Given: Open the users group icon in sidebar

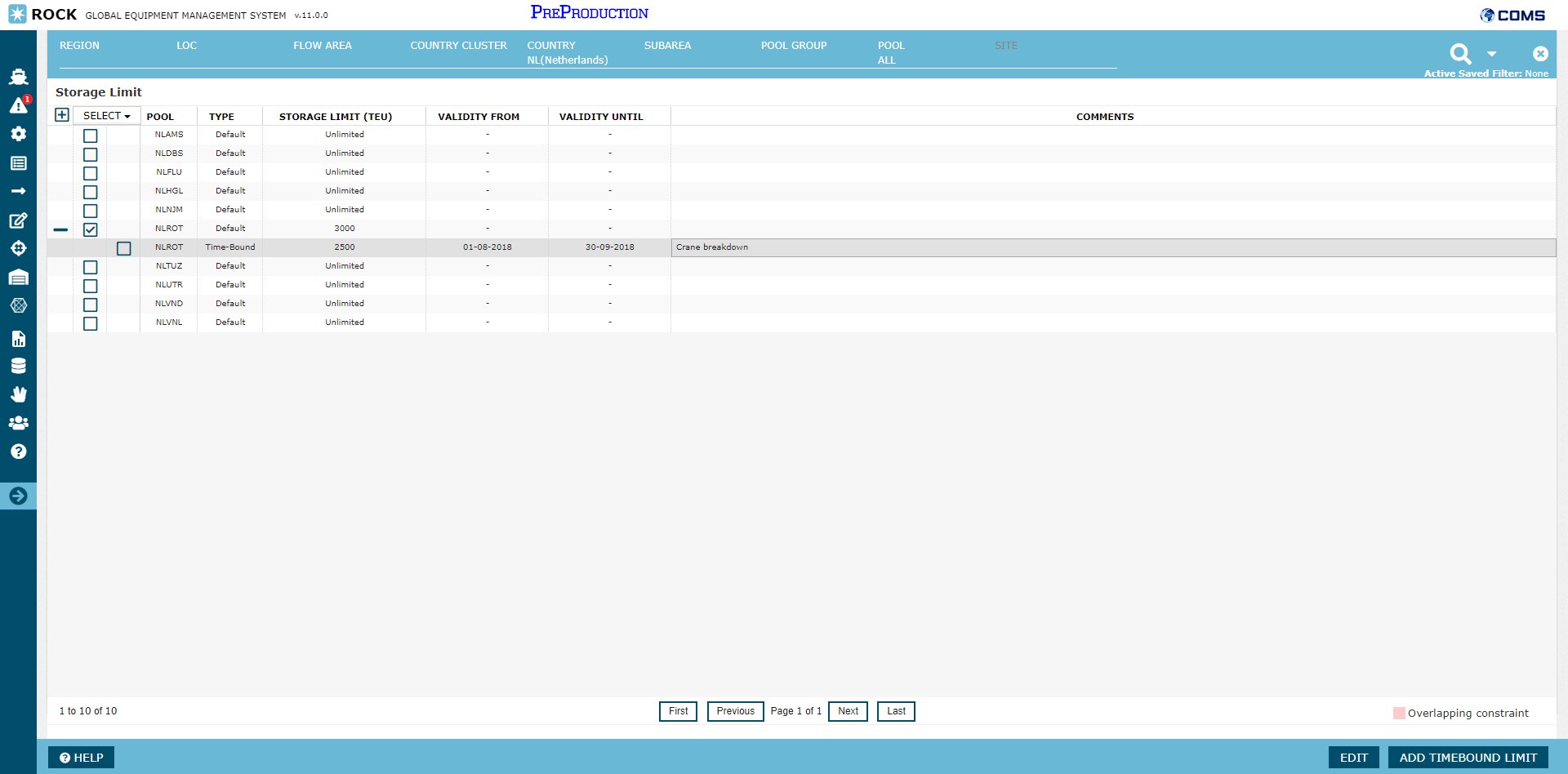Looking at the screenshot, I should [x=18, y=423].
